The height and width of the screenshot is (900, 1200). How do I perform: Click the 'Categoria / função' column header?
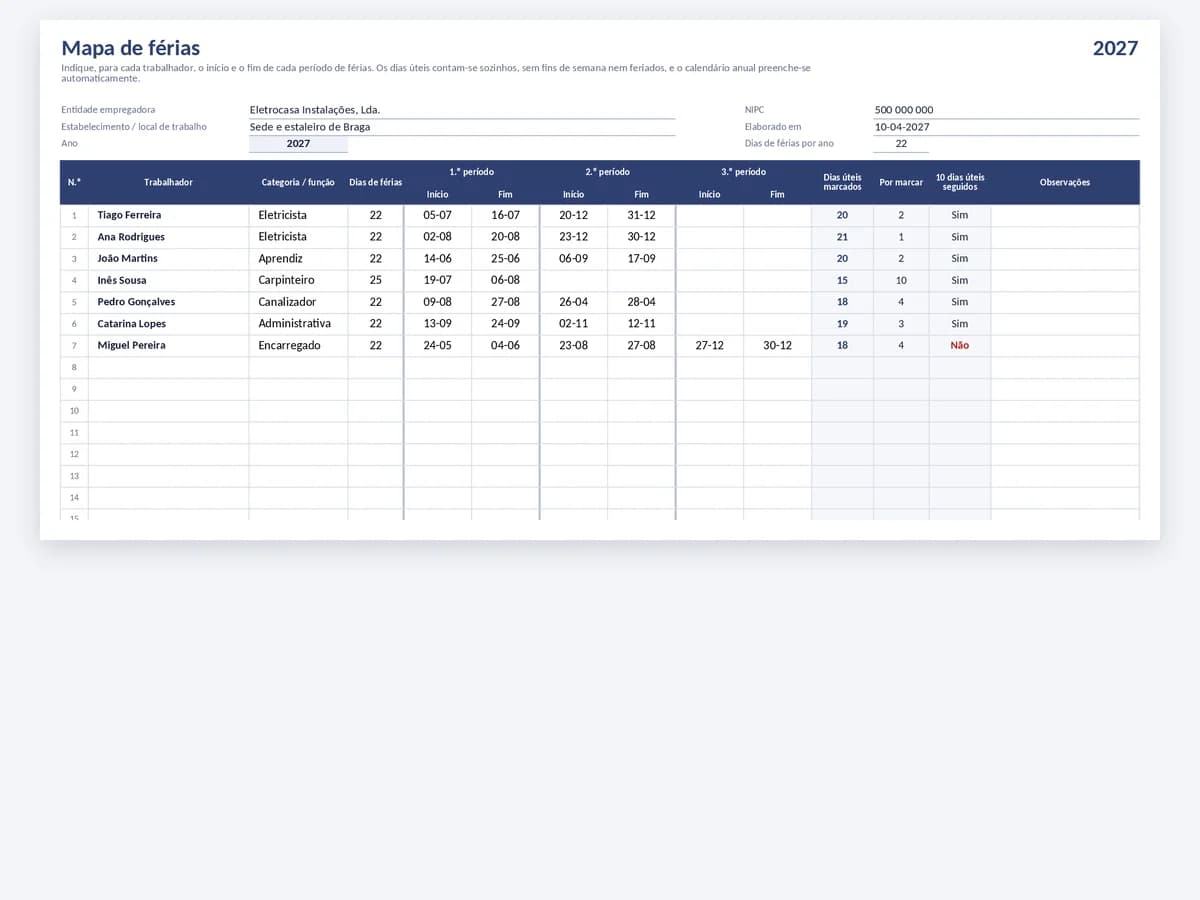(298, 182)
